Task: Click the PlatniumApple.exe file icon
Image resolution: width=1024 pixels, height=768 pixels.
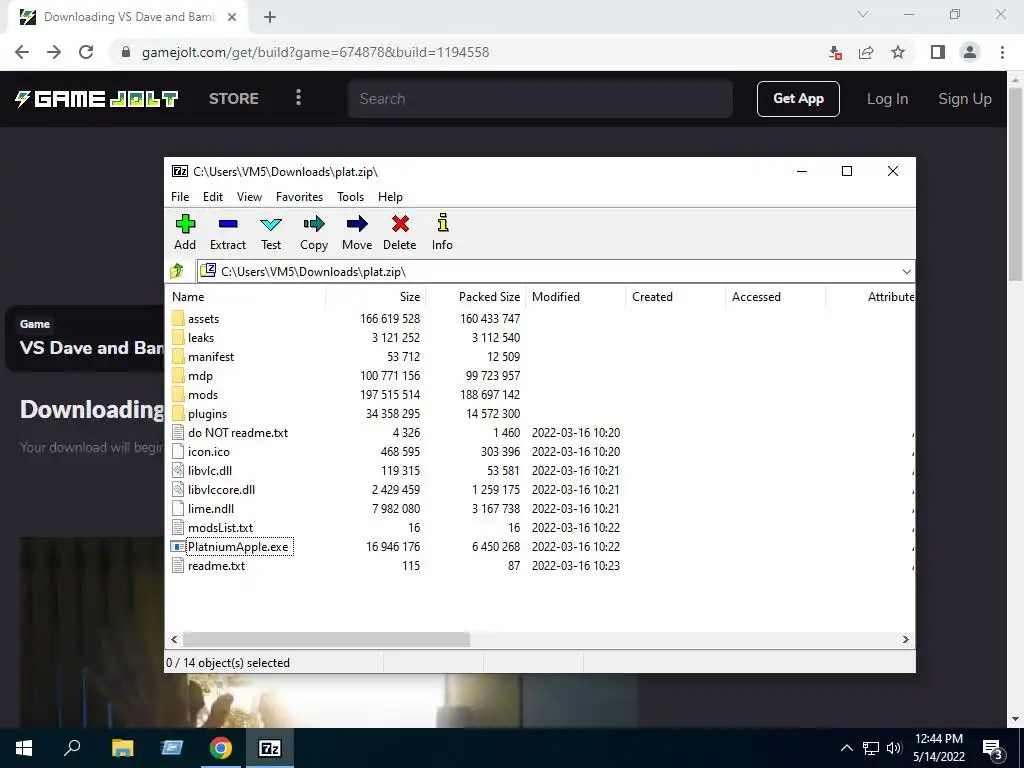Action: click(x=178, y=547)
